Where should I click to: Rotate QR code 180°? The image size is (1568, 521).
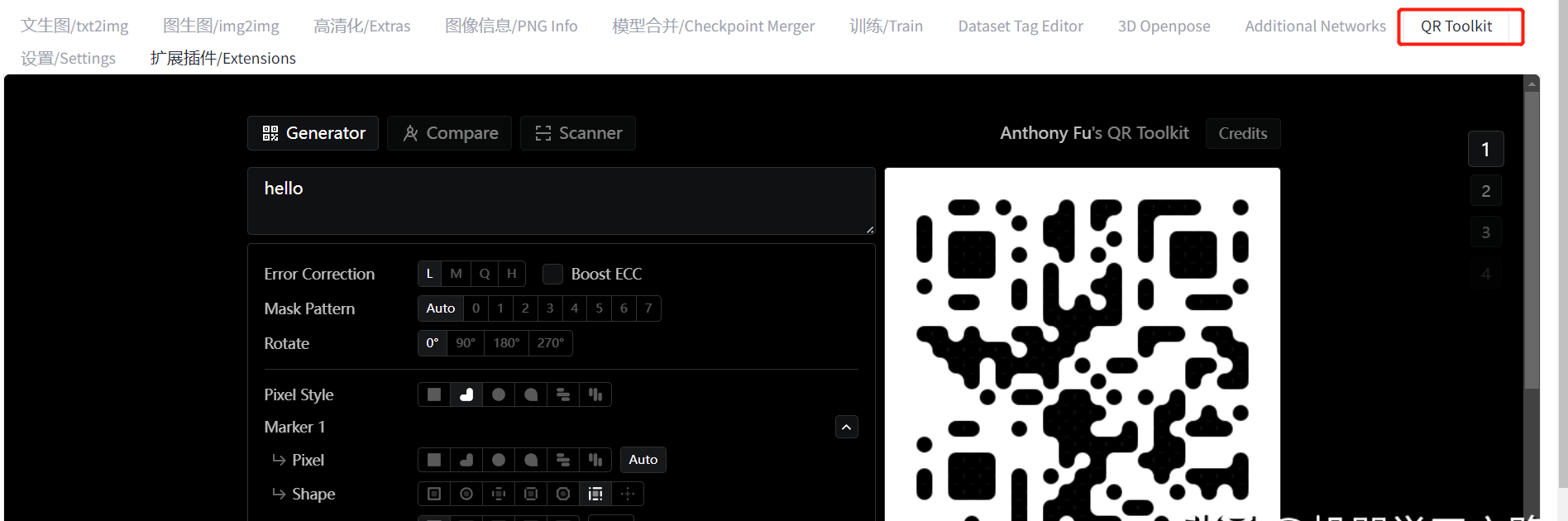506,343
